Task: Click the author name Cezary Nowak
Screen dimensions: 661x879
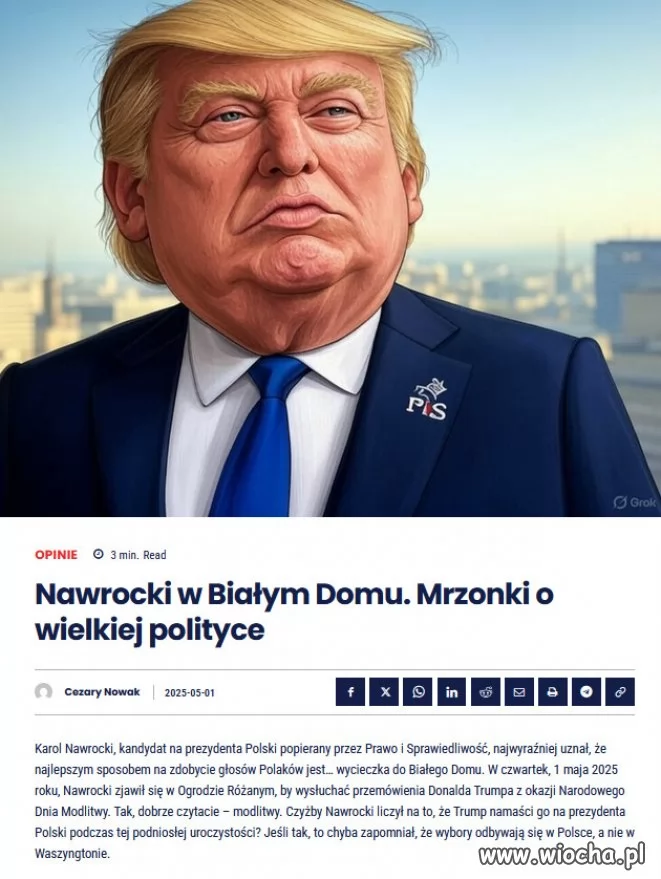Action: pyautogui.click(x=102, y=692)
